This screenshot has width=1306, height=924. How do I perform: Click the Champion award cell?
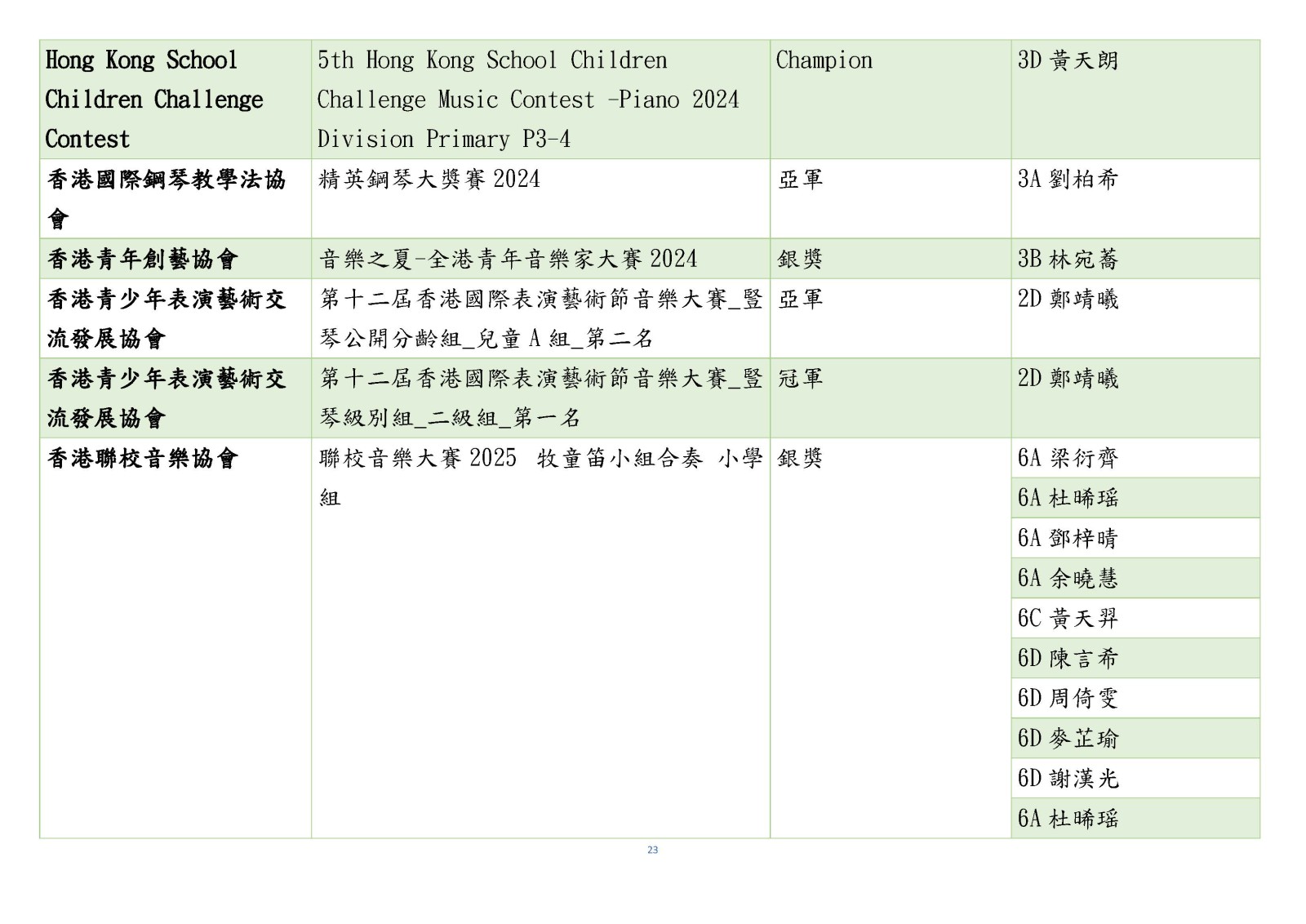(x=824, y=60)
